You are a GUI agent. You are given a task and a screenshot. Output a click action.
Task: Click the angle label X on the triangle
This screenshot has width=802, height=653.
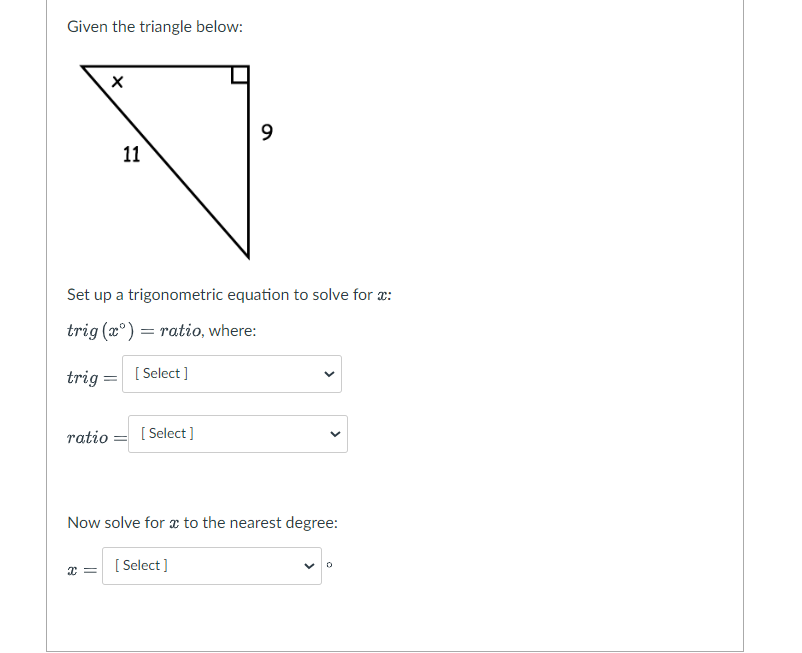(117, 82)
